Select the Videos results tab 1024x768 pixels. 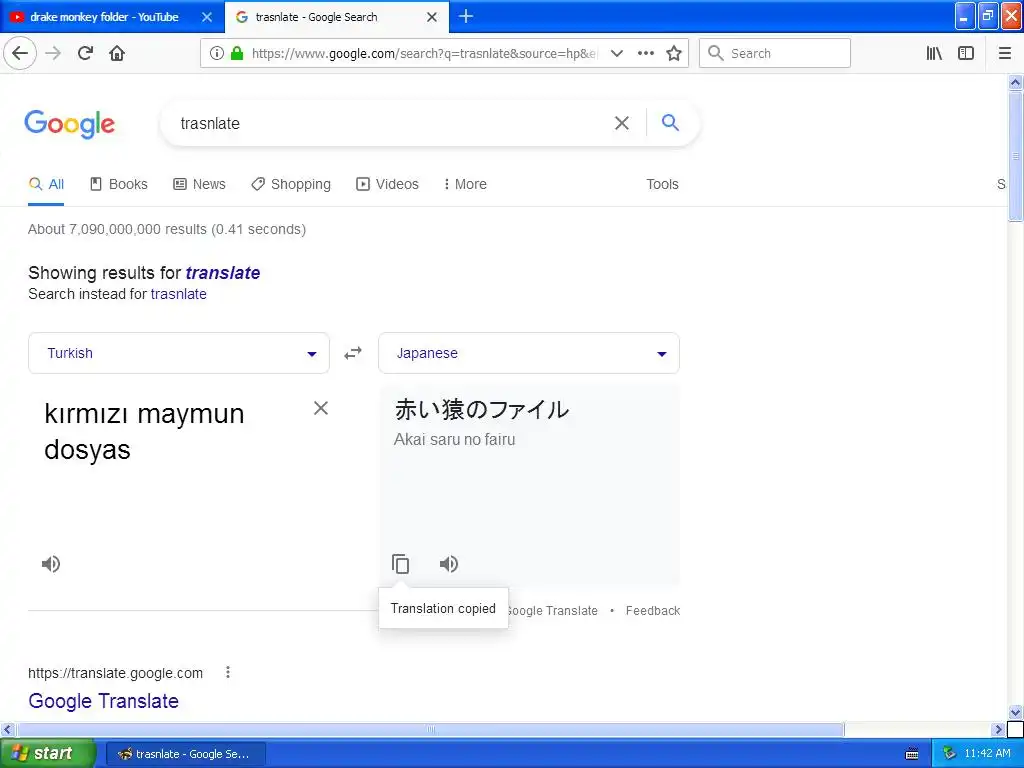click(387, 184)
